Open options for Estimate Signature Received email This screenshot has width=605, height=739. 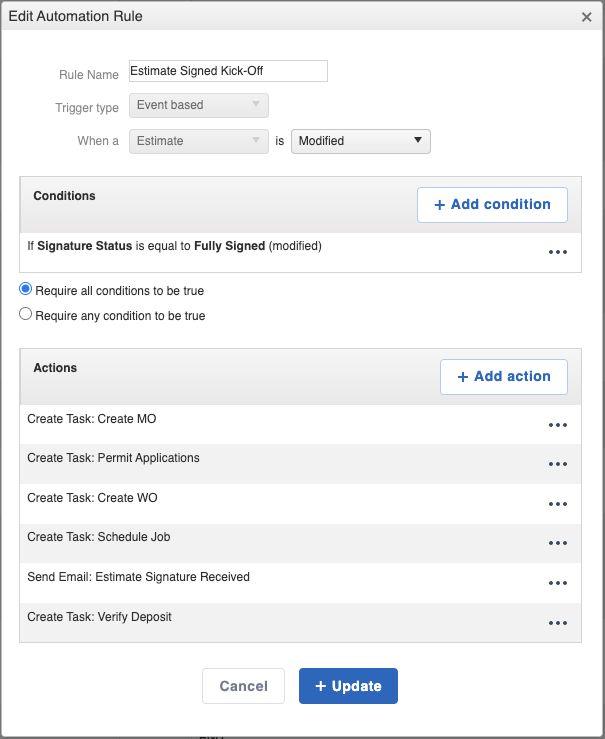click(x=558, y=583)
